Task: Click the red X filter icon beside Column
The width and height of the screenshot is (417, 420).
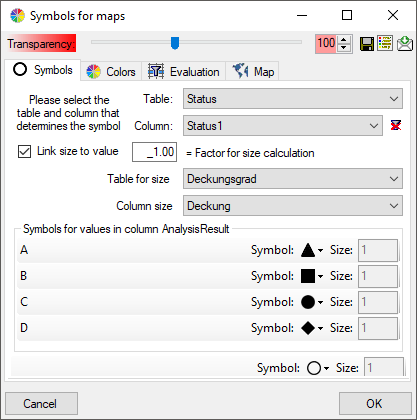Action: pyautogui.click(x=396, y=126)
